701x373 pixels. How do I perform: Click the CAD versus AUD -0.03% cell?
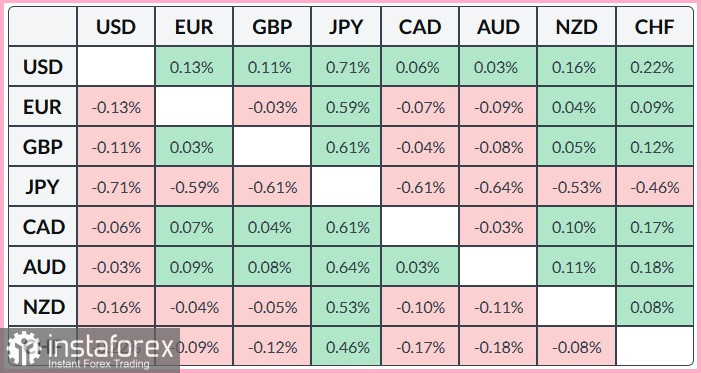498,227
